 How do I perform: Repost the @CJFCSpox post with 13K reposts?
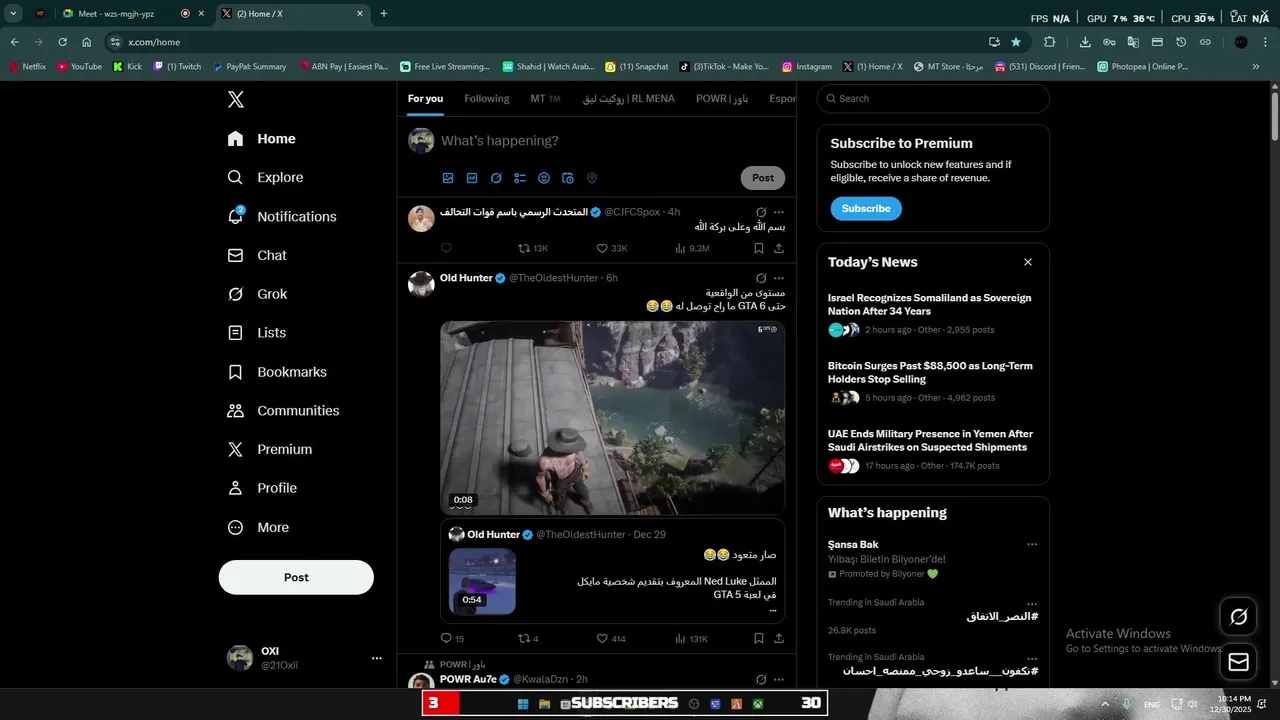(x=533, y=248)
